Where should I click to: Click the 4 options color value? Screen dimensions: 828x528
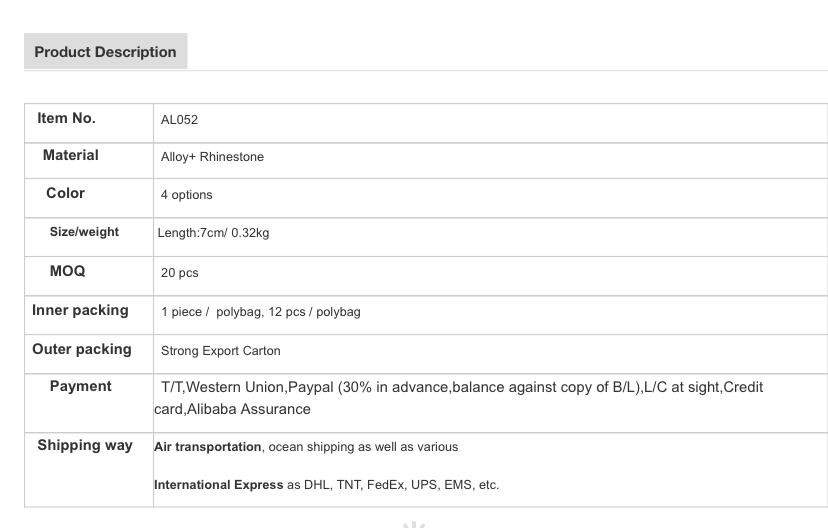tap(187, 195)
